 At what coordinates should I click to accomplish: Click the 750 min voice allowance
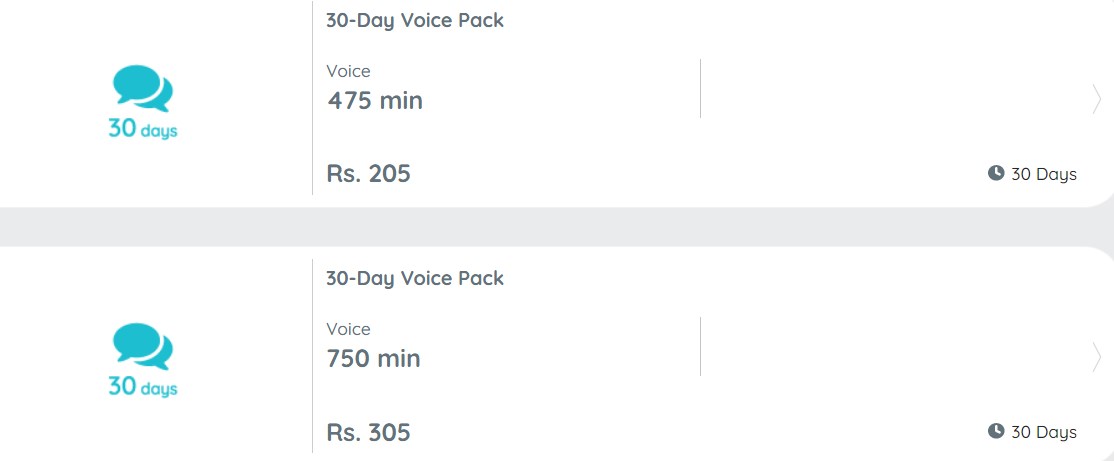[374, 358]
